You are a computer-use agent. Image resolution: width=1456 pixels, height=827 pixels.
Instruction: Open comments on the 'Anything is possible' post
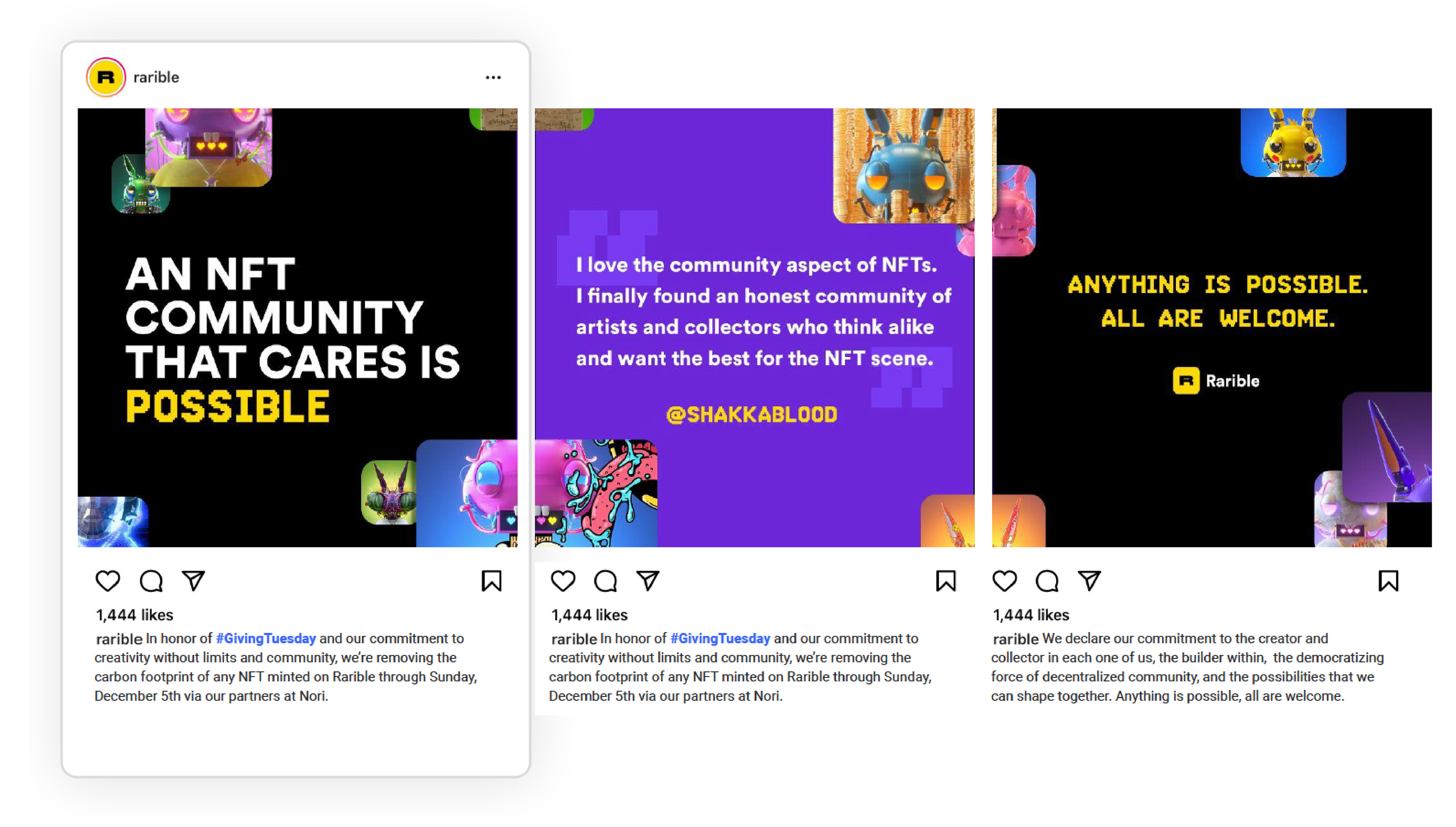[x=1046, y=581]
